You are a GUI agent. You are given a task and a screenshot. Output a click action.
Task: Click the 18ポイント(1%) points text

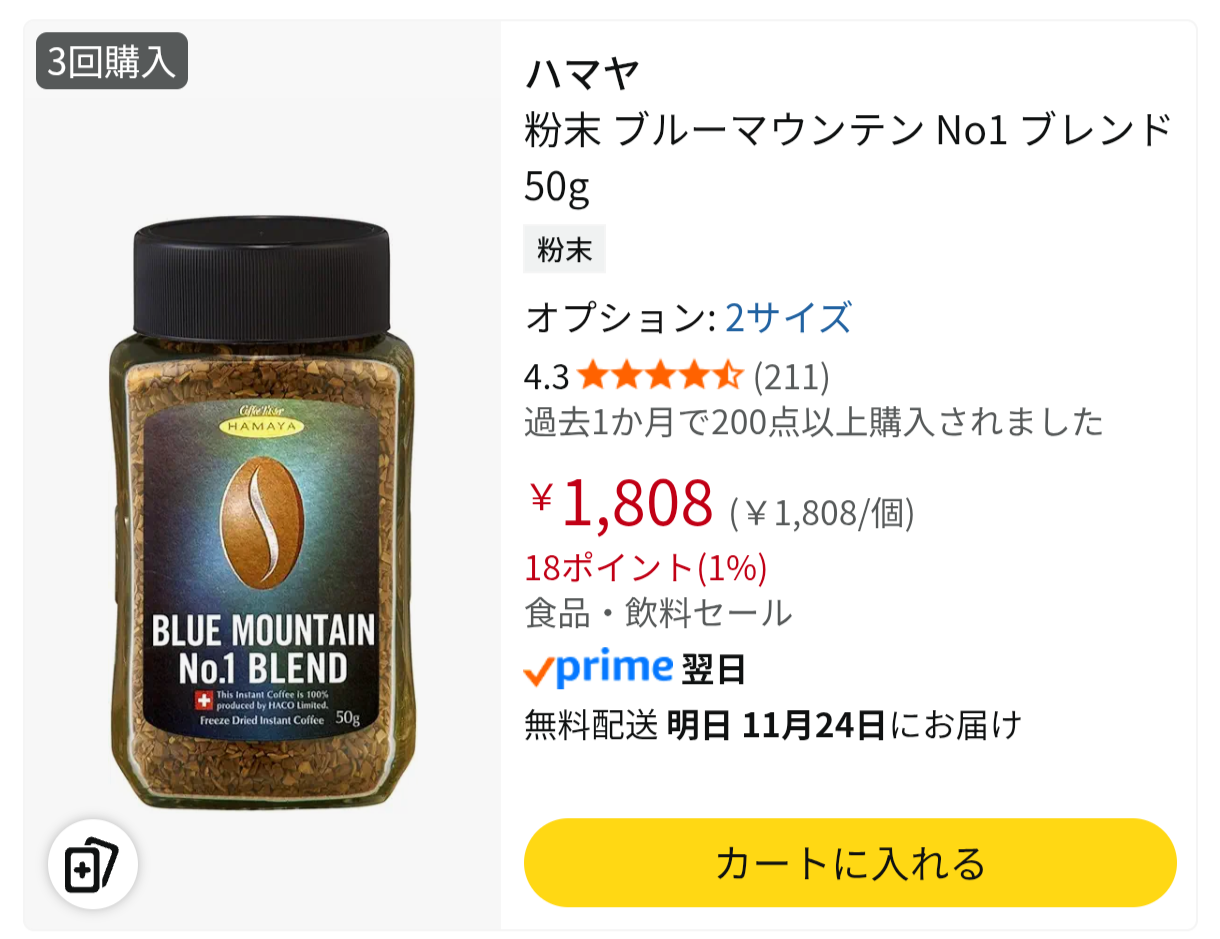point(646,567)
